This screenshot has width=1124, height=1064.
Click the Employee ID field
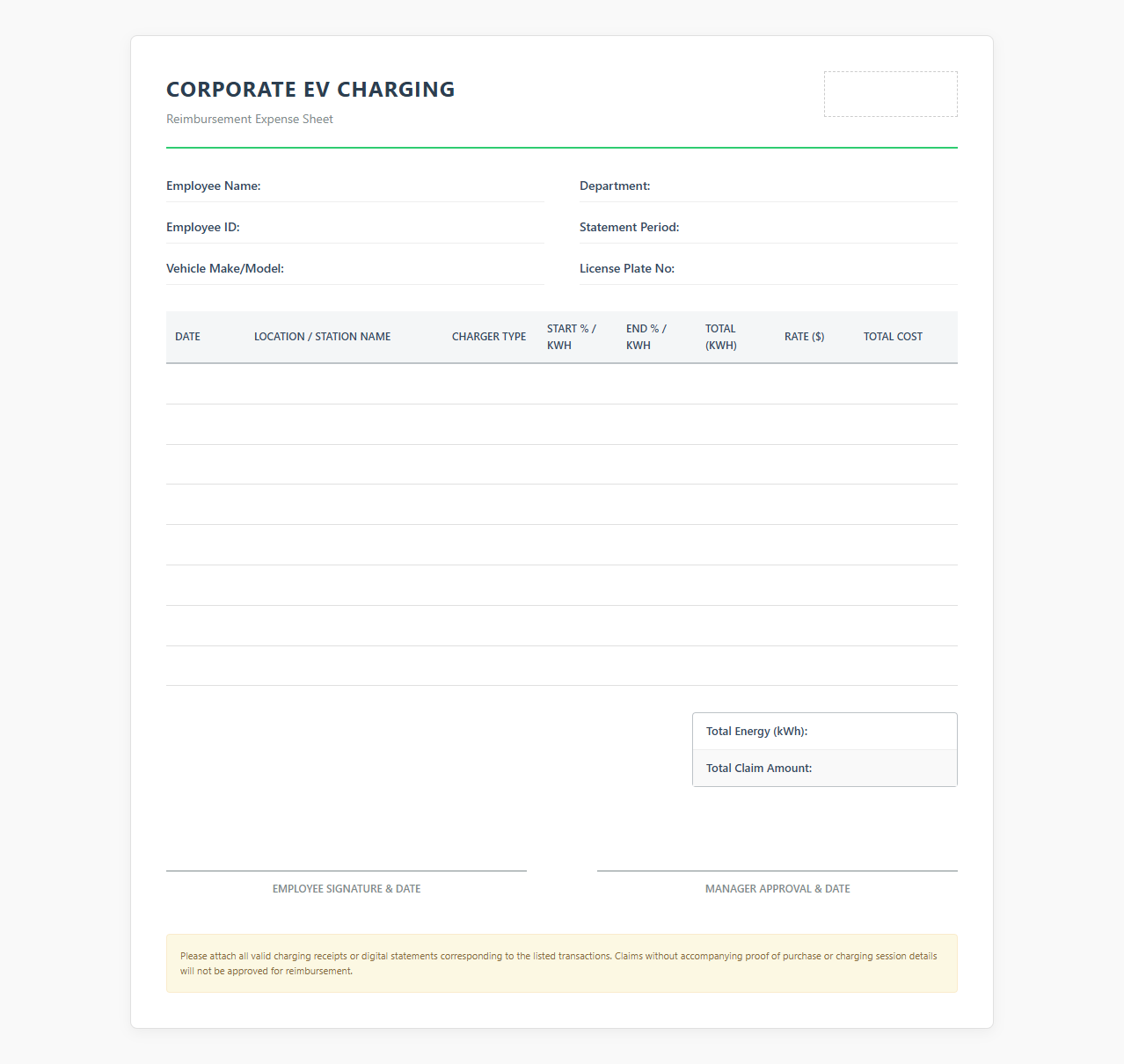[355, 227]
